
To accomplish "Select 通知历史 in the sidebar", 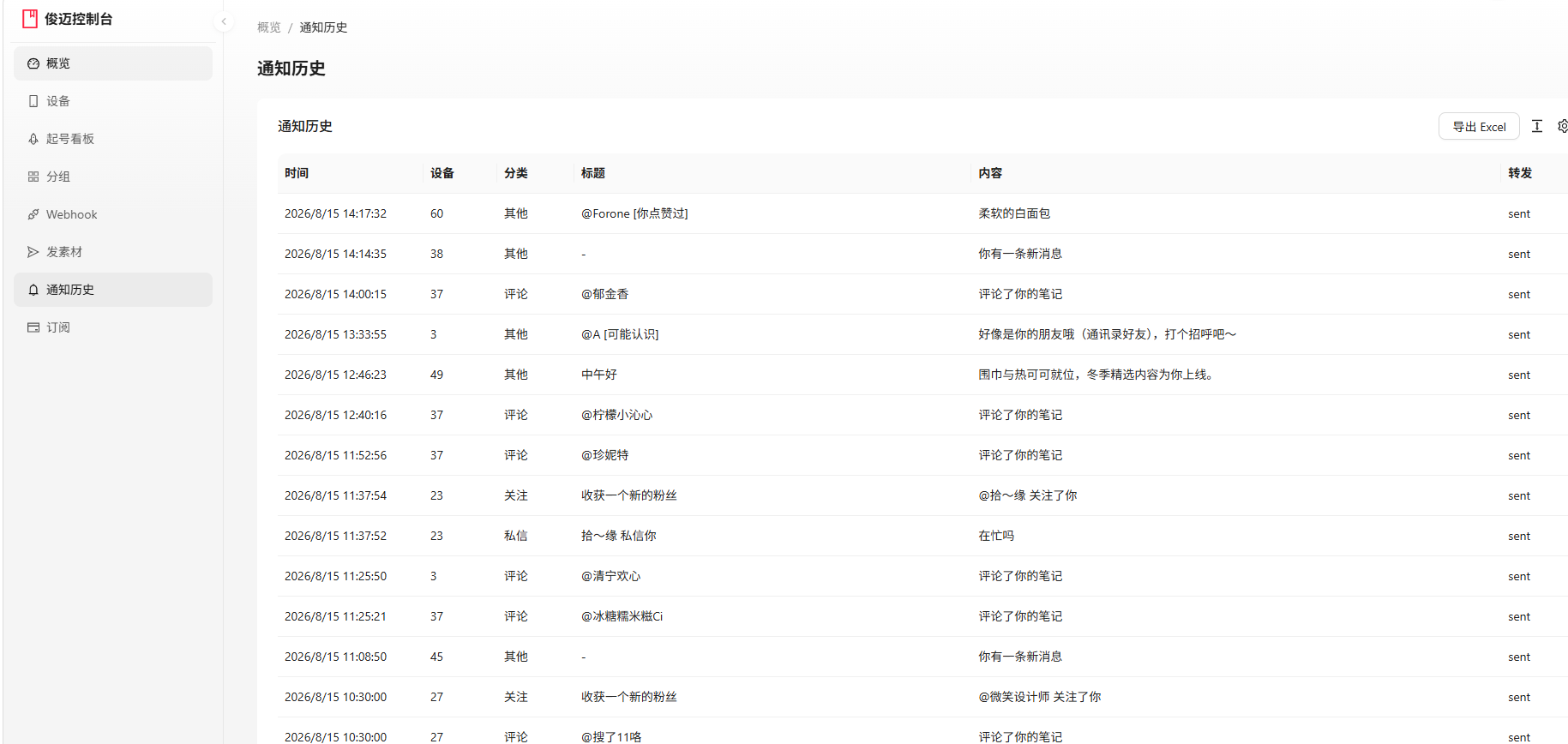I will tap(113, 290).
